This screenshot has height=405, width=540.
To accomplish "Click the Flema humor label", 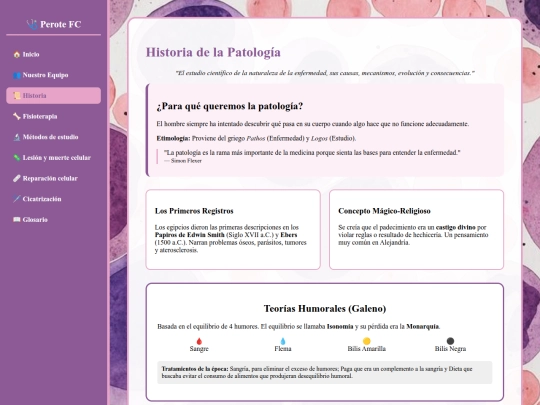I will click(283, 349).
